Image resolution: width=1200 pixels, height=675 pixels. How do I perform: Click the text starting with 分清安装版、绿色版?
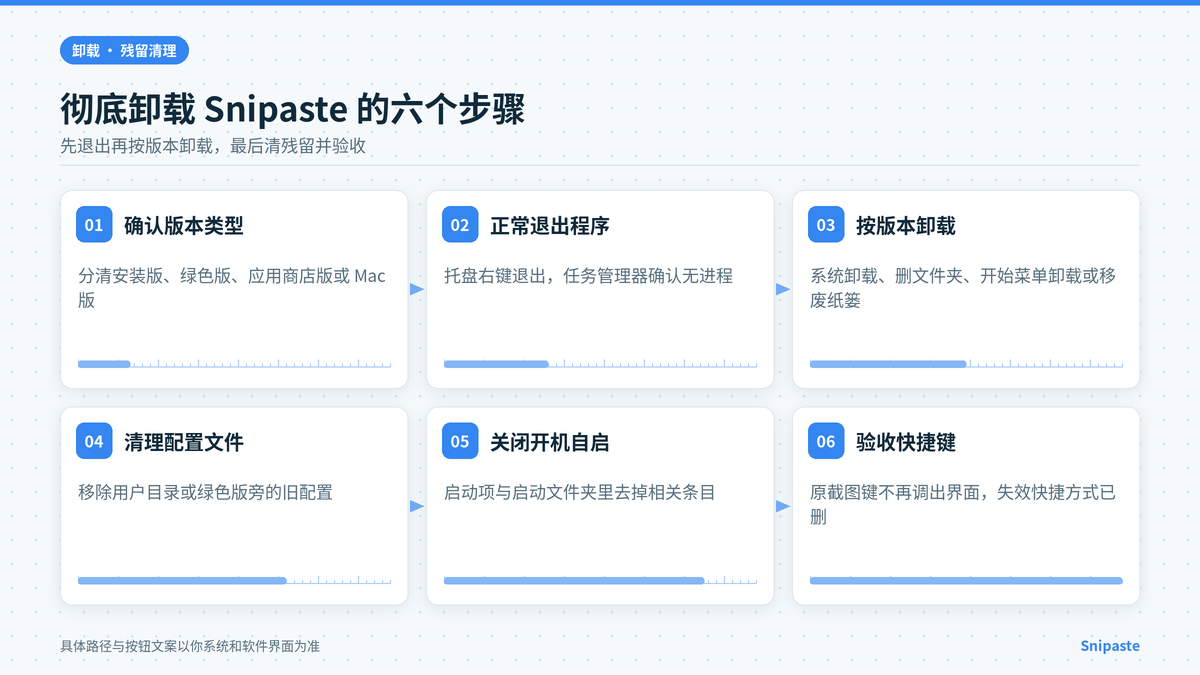[232, 288]
